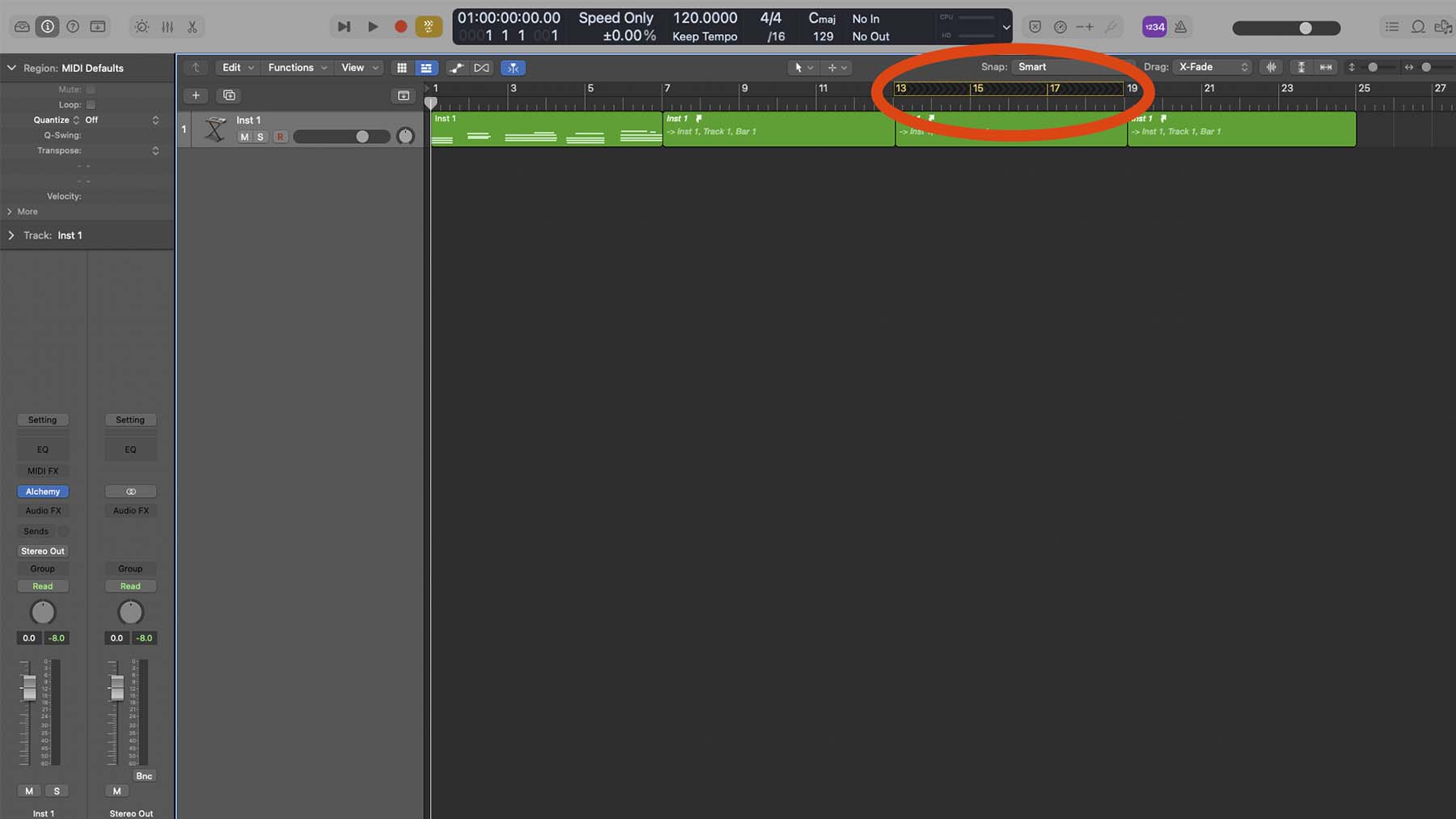Start recording with red Record button

(400, 27)
